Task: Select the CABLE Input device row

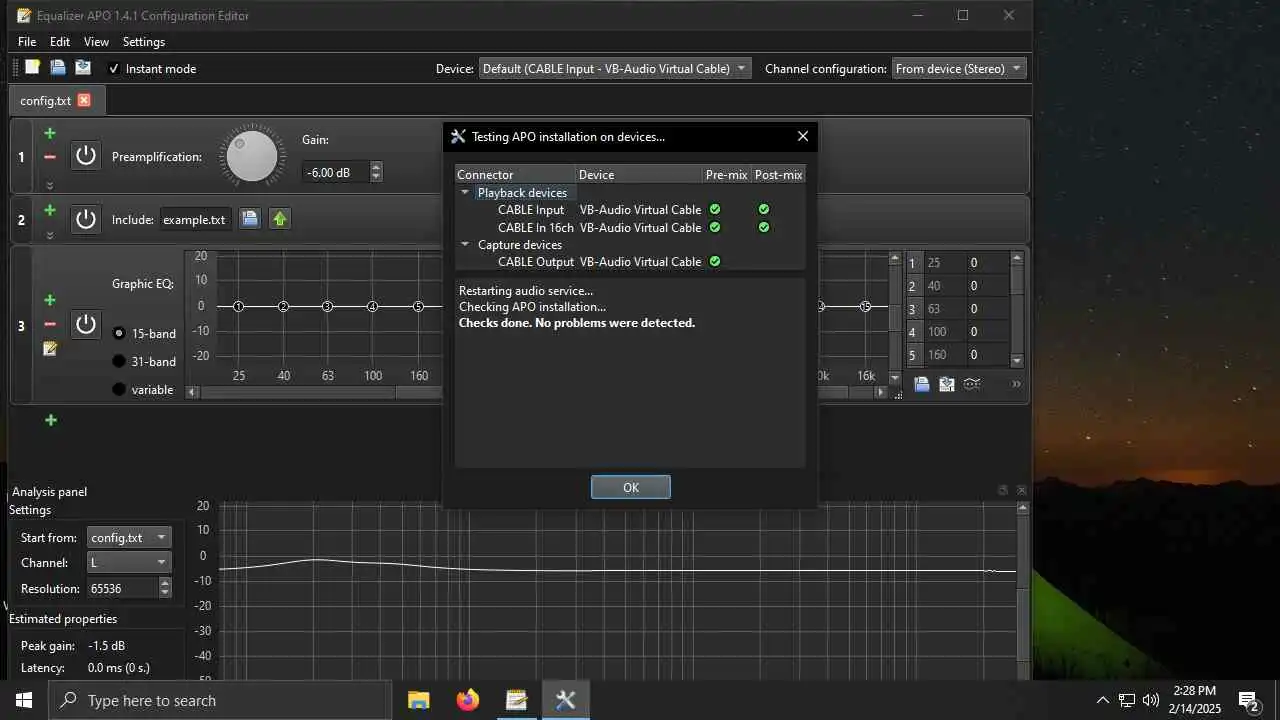Action: click(x=630, y=210)
